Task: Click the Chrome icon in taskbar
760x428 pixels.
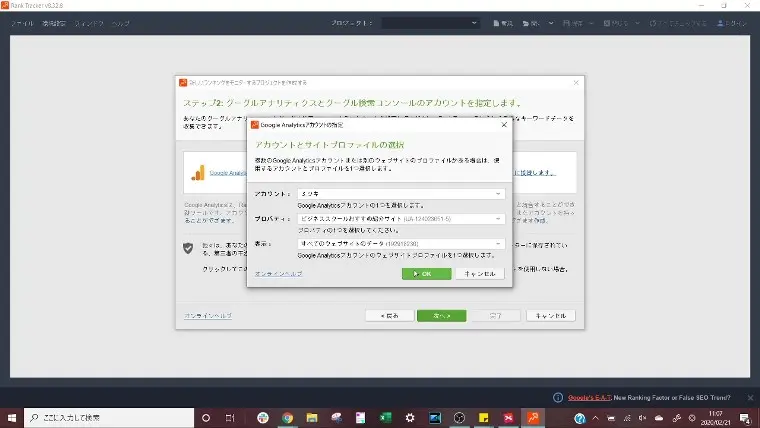Action: 288,417
